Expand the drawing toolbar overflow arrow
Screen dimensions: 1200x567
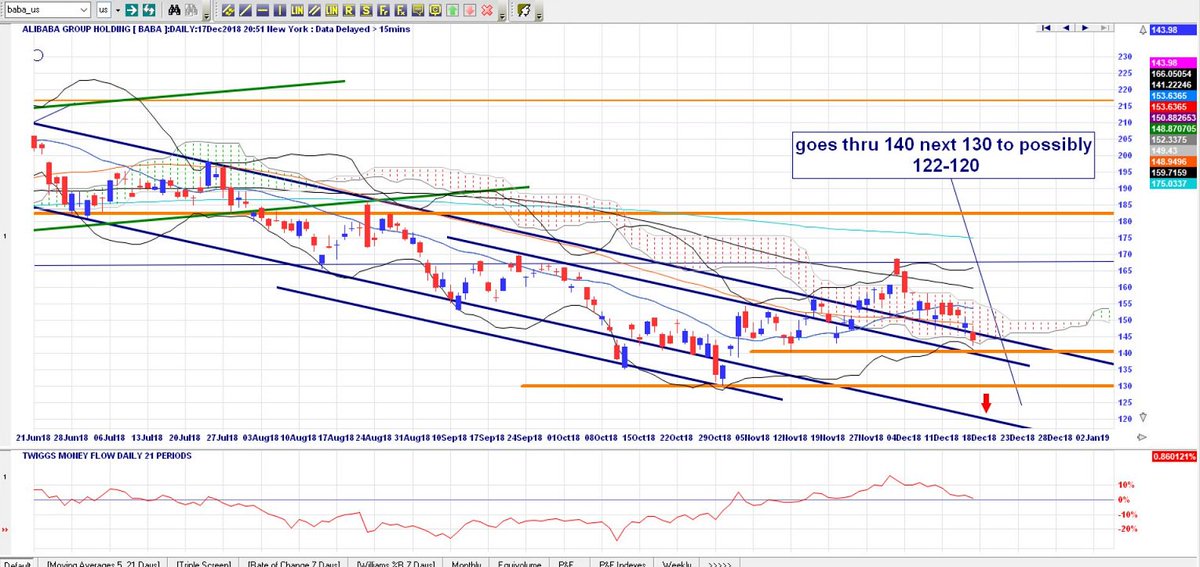pos(503,15)
